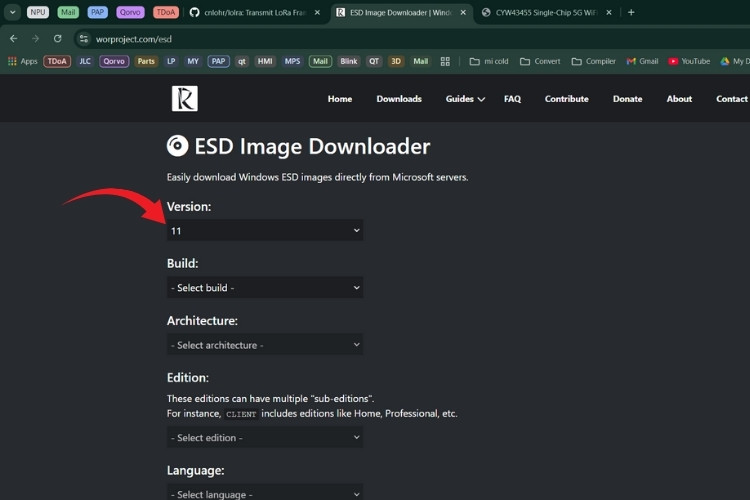Viewport: 750px width, 500px height.
Task: Click the tab groups grid icon
Action: [445, 61]
